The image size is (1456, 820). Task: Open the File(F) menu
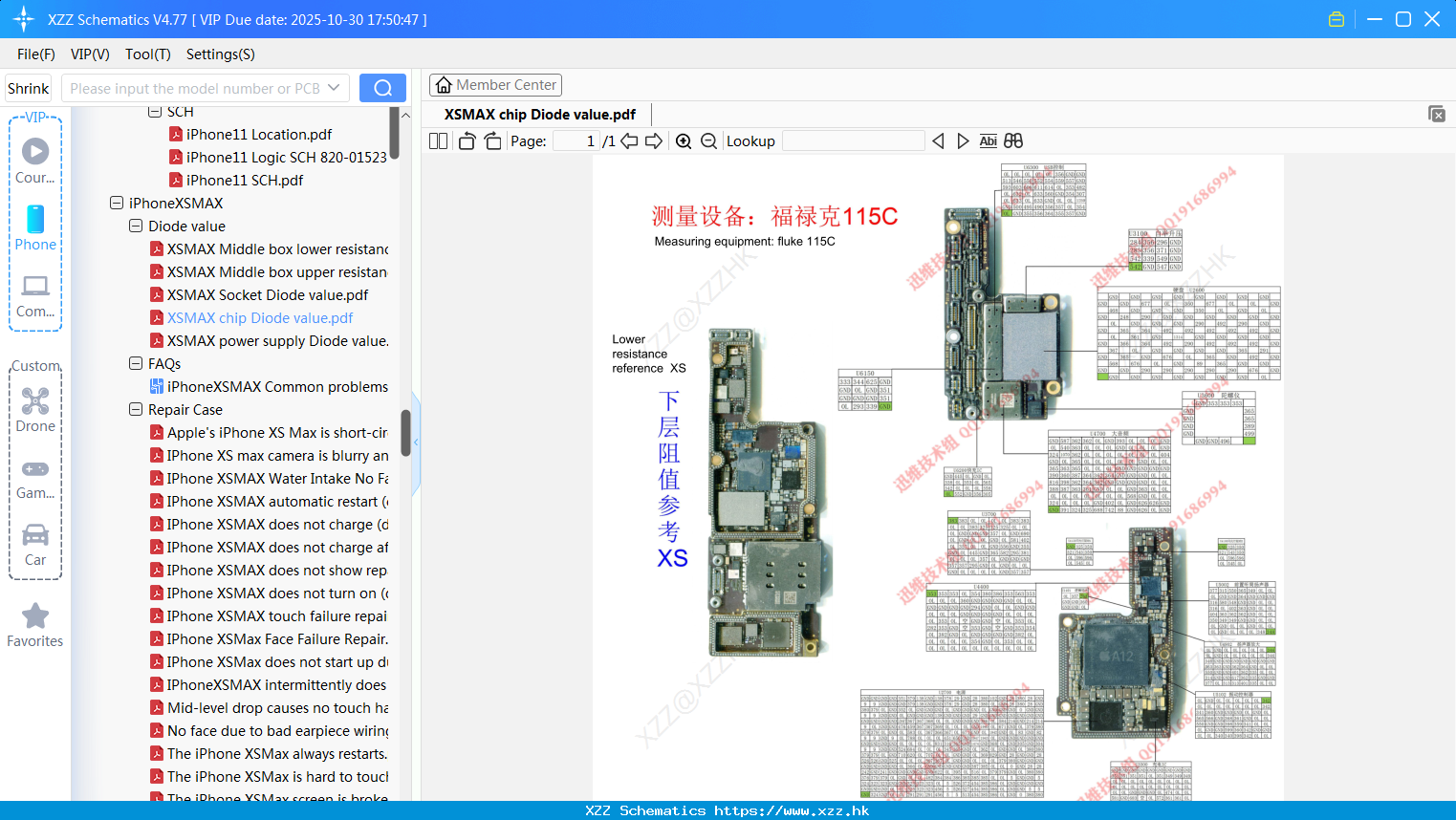[36, 54]
